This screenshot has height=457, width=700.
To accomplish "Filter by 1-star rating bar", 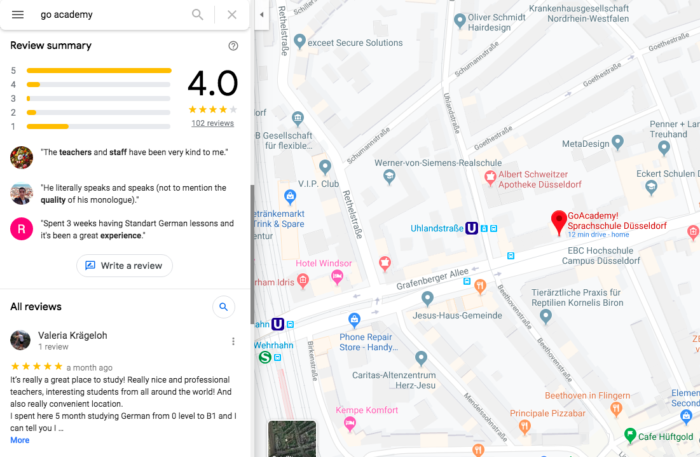I will (x=99, y=127).
